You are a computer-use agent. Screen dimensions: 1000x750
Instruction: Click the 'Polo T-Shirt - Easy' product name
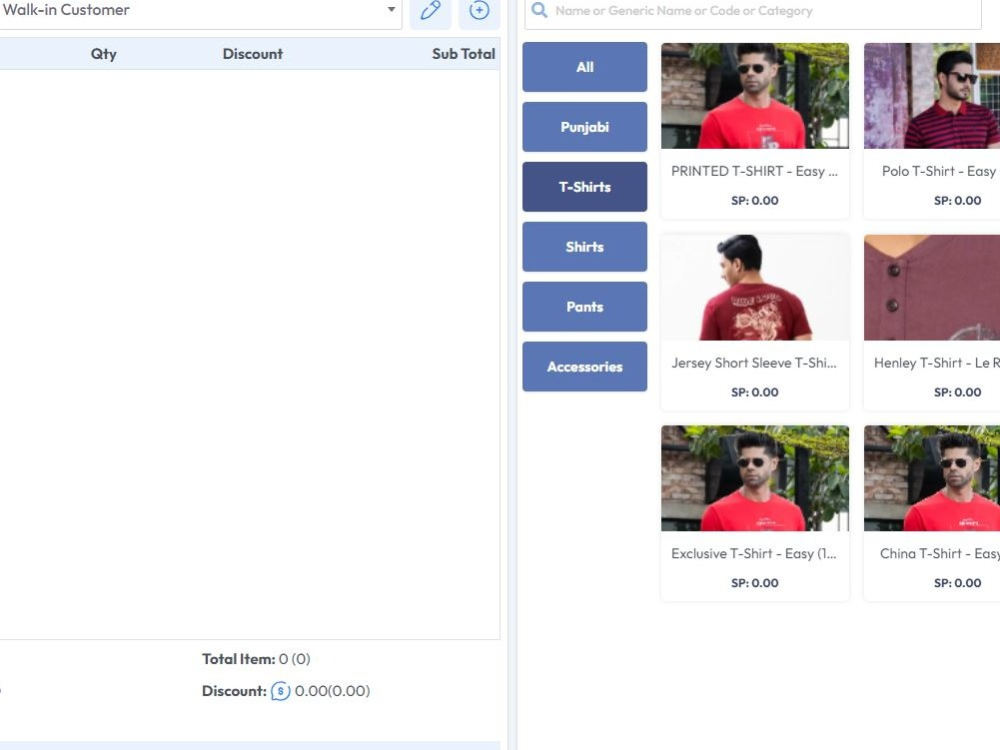point(939,171)
